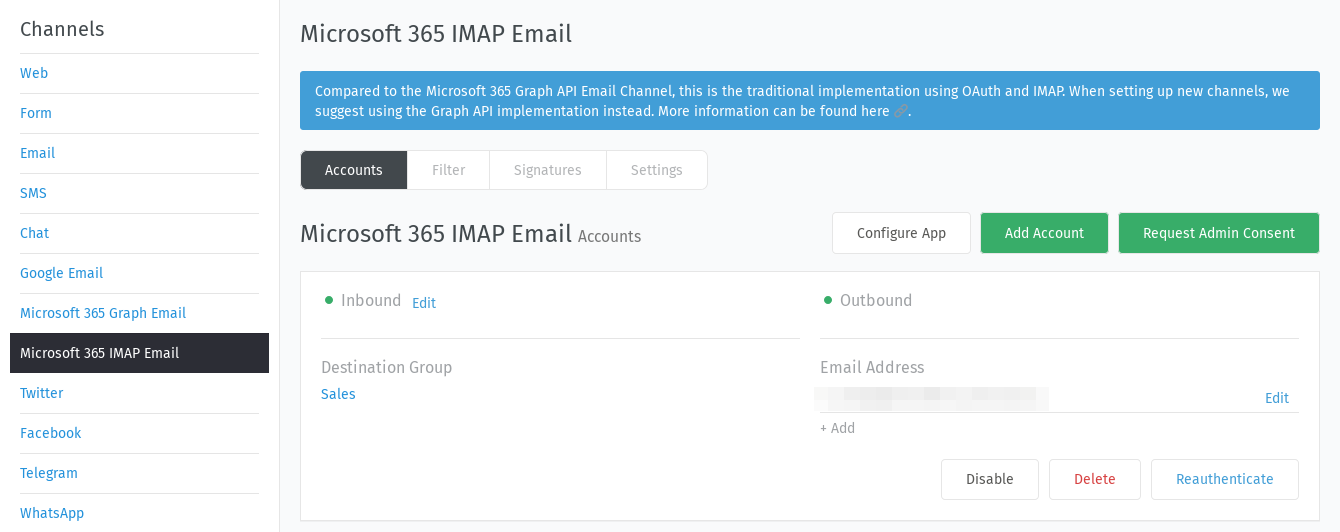Open the Form channel
This screenshot has height=532, width=1340.
(36, 113)
